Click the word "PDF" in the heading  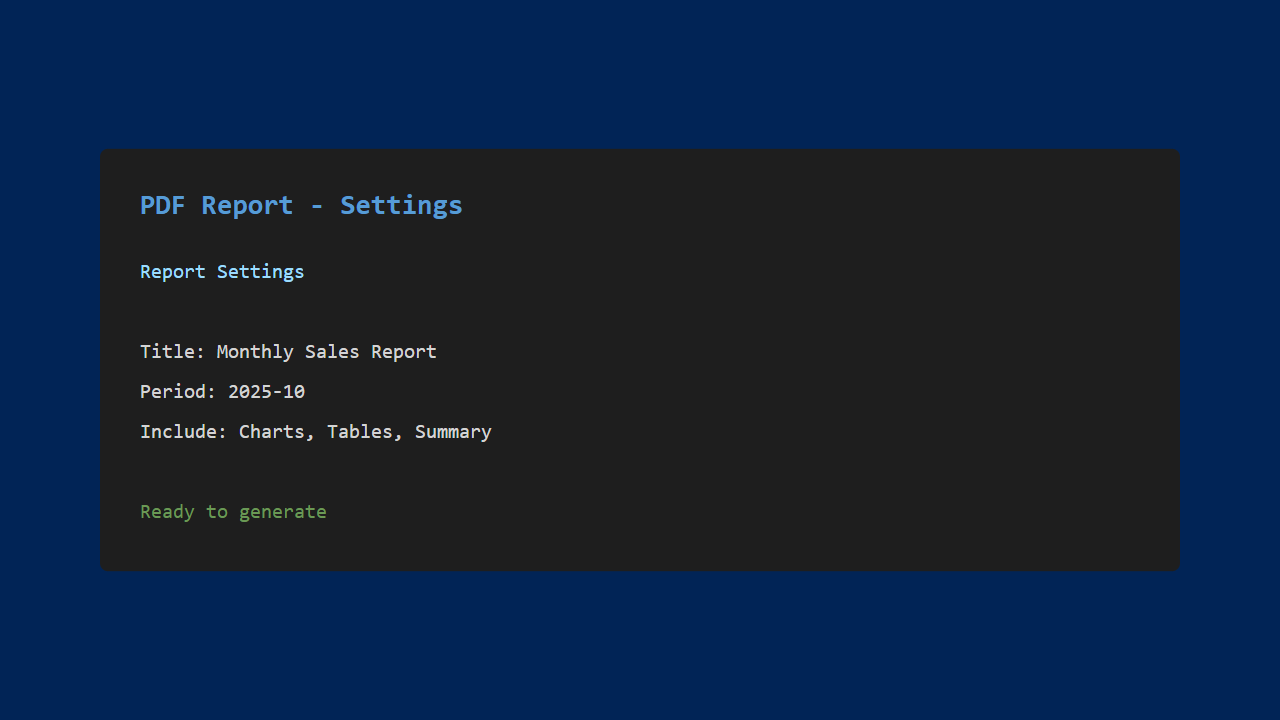[x=163, y=205]
